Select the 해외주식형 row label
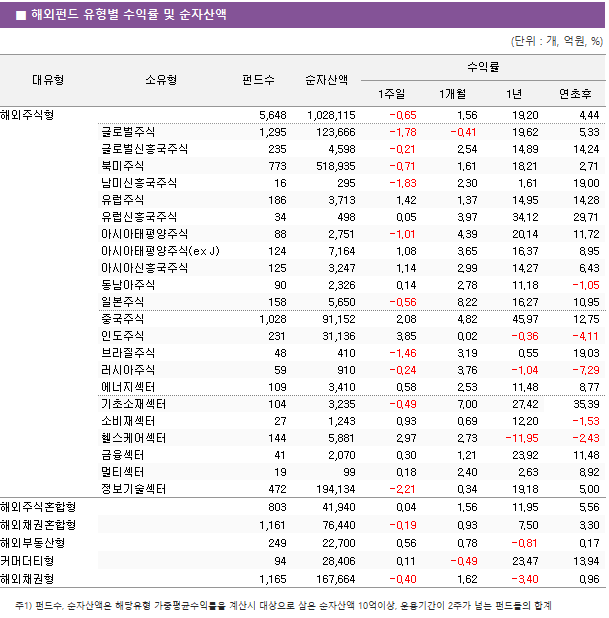 tap(27, 115)
